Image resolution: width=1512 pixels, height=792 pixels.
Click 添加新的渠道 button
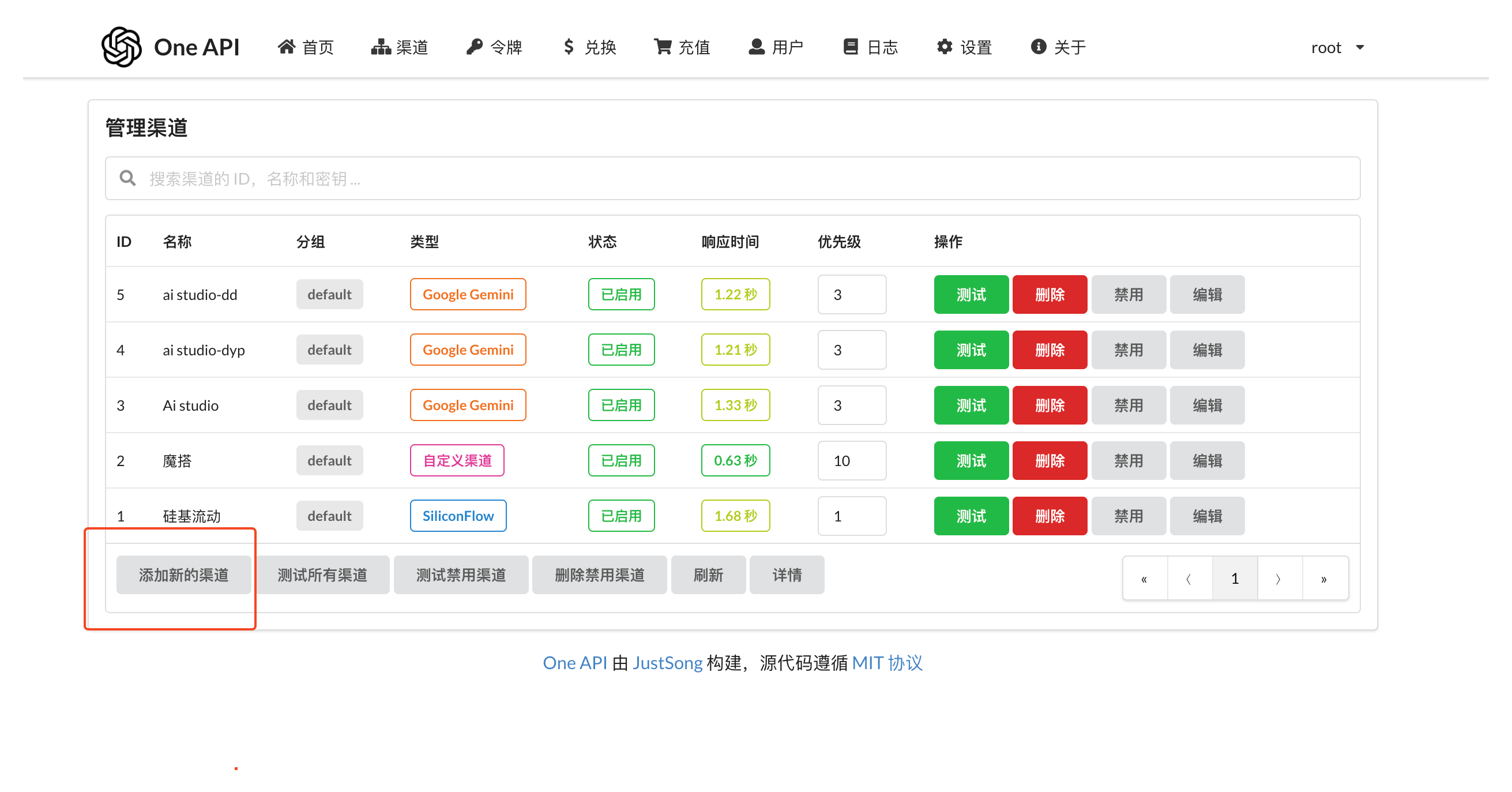[x=184, y=575]
